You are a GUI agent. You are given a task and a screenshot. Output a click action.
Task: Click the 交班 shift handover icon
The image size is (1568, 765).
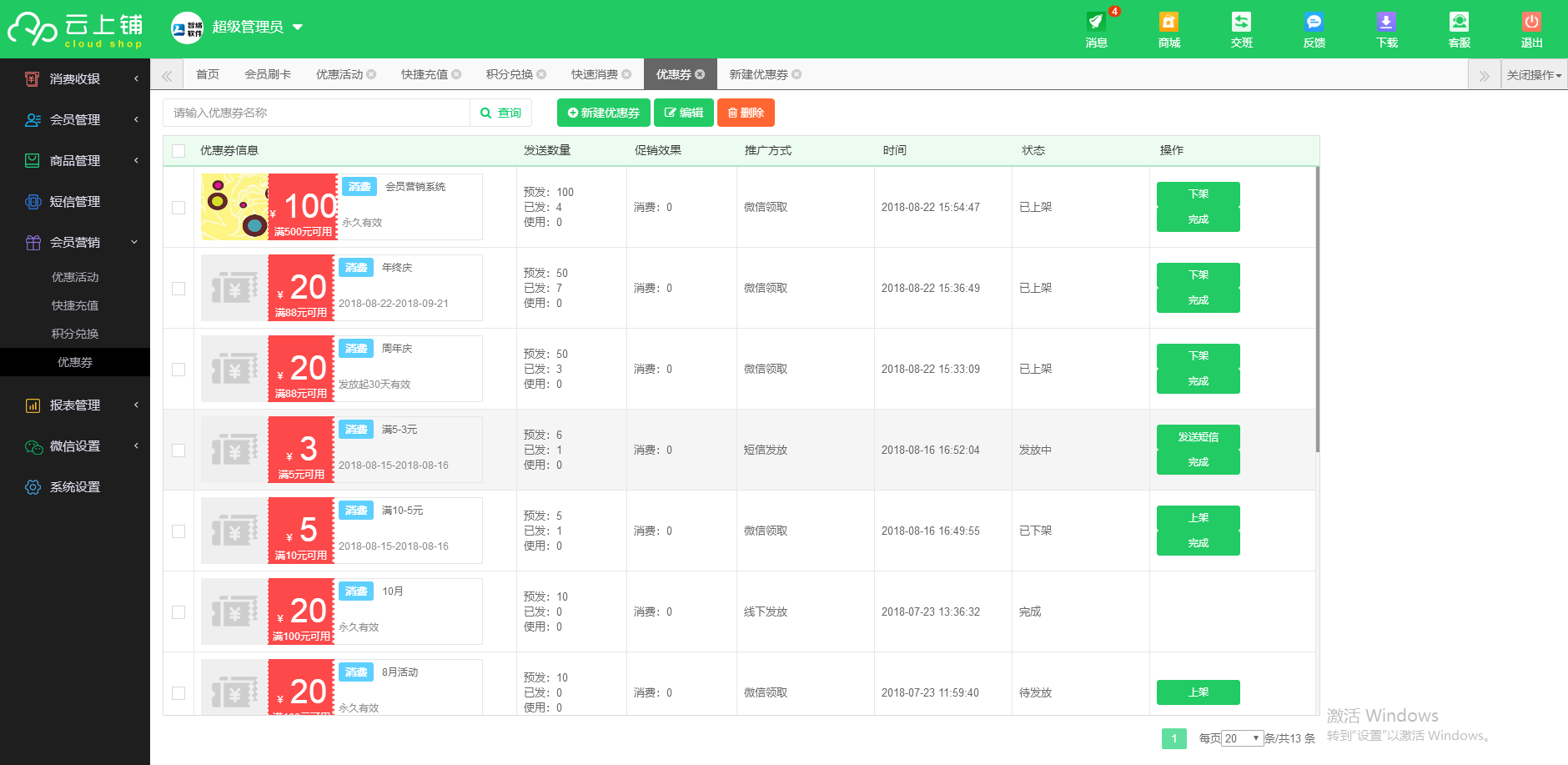coord(1241,22)
